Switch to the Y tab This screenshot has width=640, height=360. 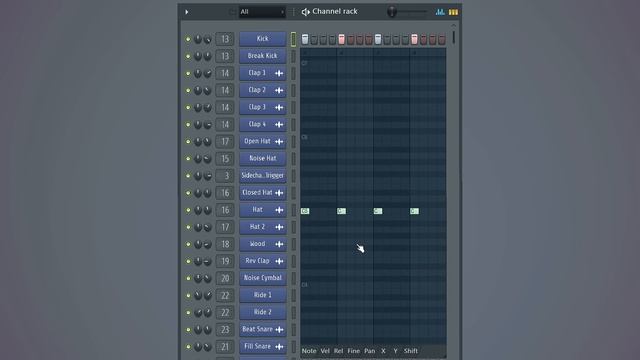pos(395,351)
